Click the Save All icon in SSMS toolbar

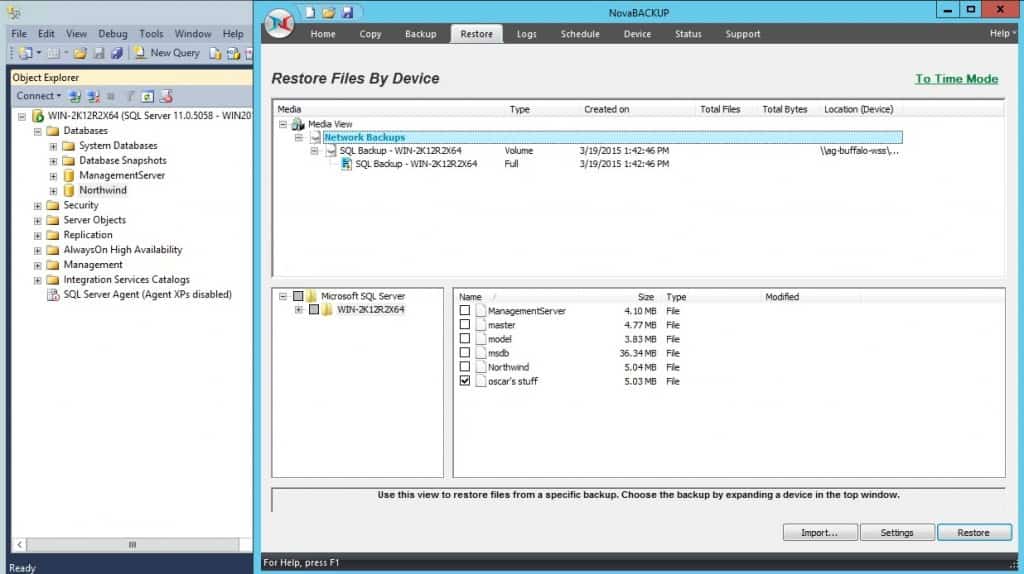(x=116, y=53)
